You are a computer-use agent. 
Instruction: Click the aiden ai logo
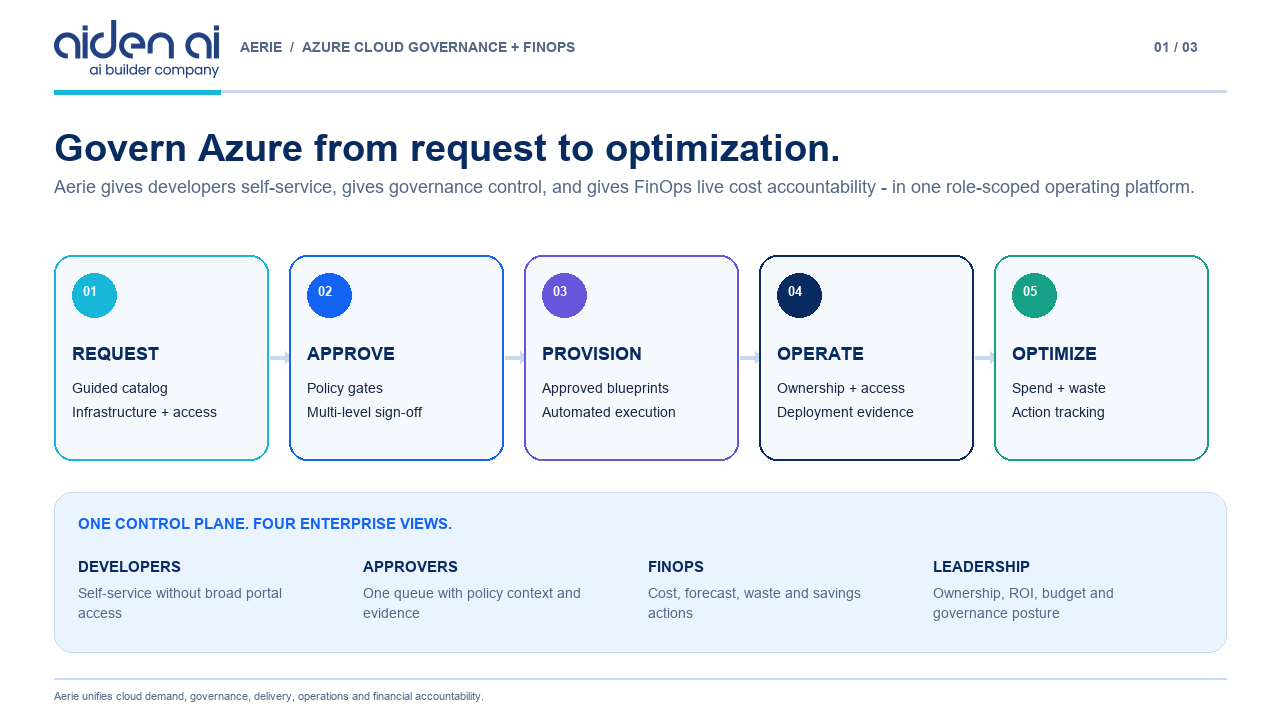point(136,49)
